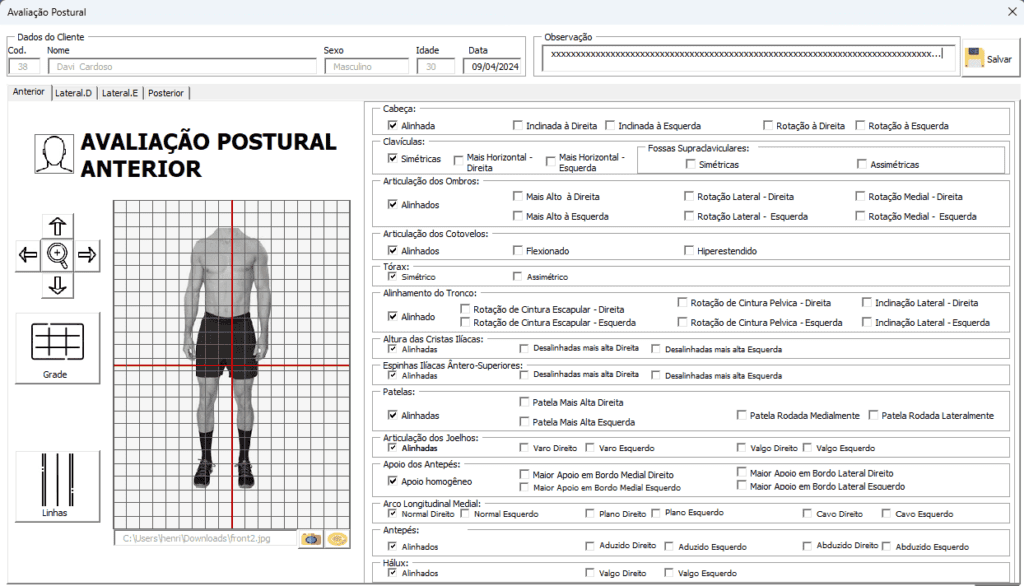Check Fossas Supraclaviculares Assimétricas

click(862, 164)
